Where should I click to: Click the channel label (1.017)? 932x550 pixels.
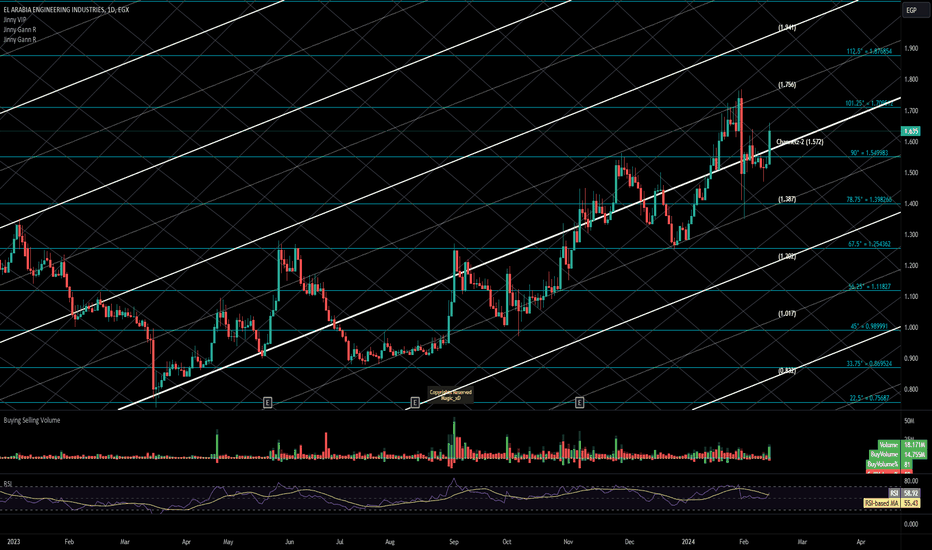(787, 313)
